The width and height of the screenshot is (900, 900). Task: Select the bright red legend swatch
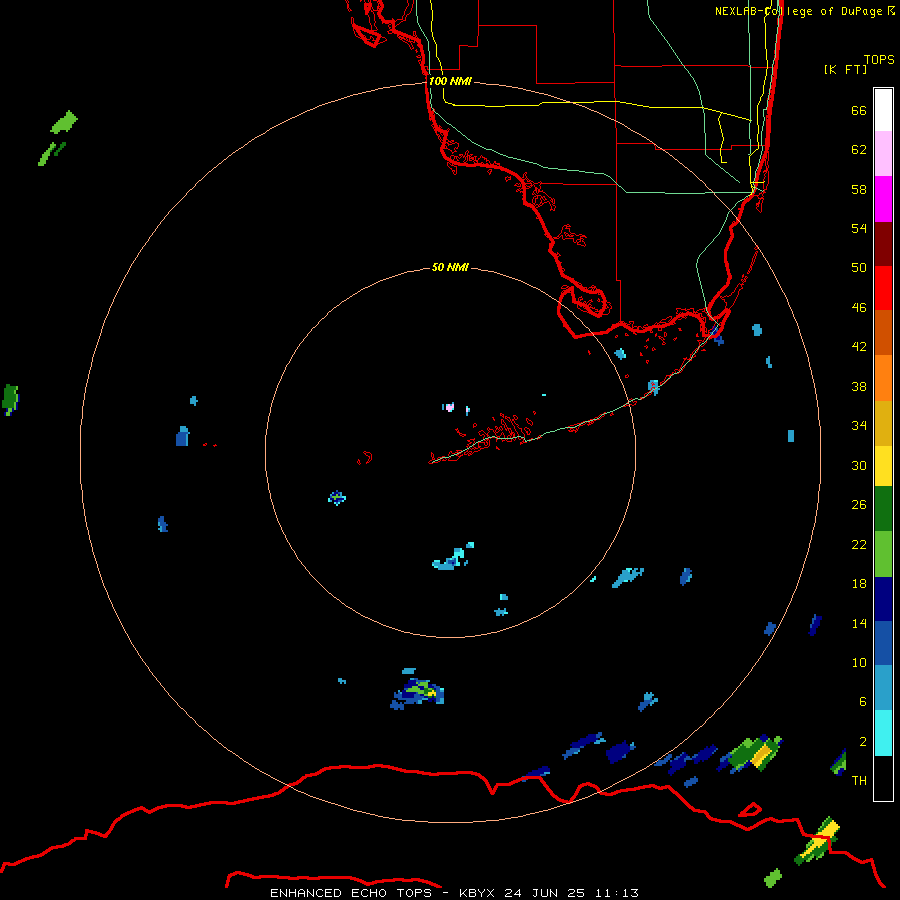(883, 288)
